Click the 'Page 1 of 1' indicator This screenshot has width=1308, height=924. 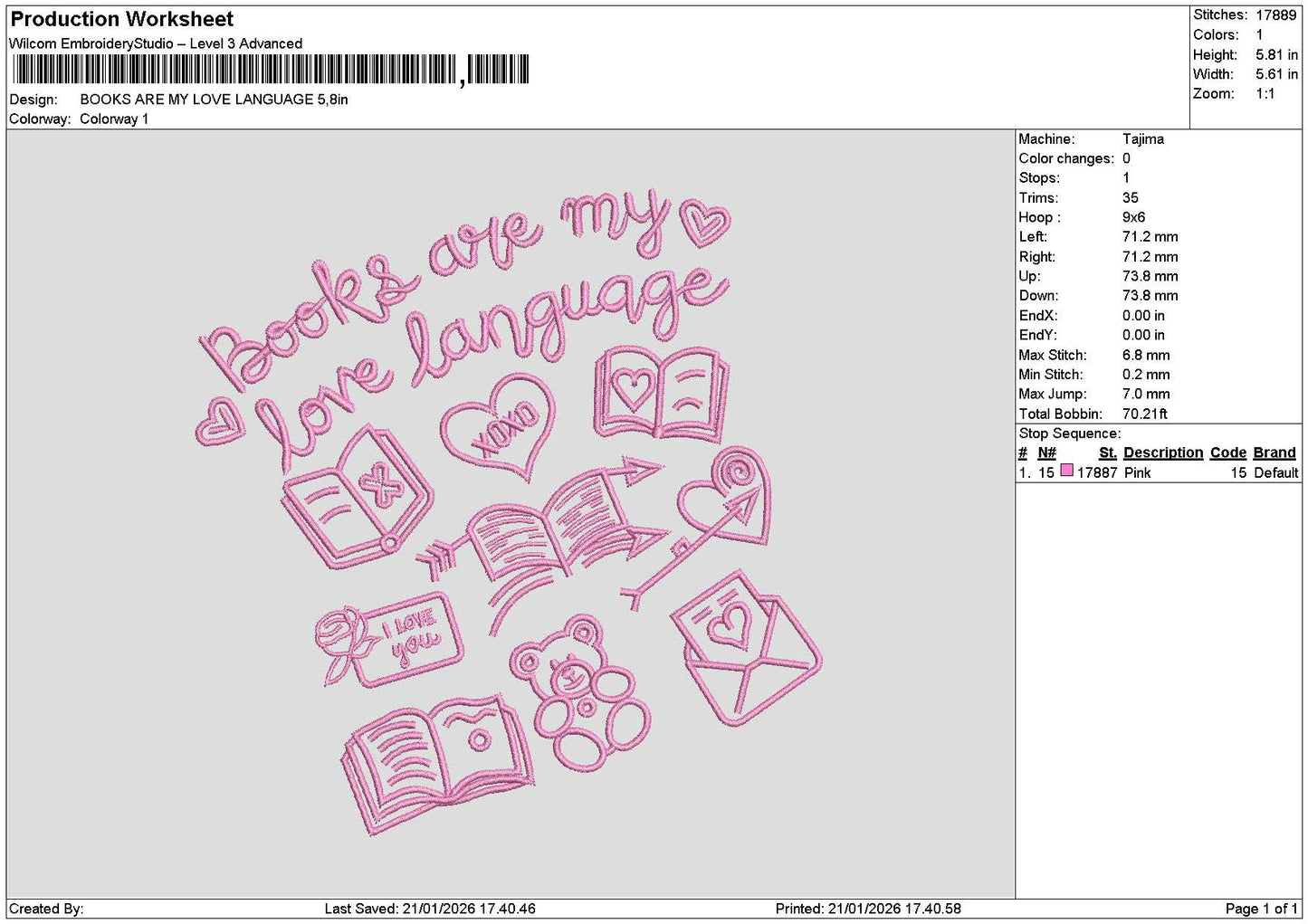click(x=1262, y=909)
